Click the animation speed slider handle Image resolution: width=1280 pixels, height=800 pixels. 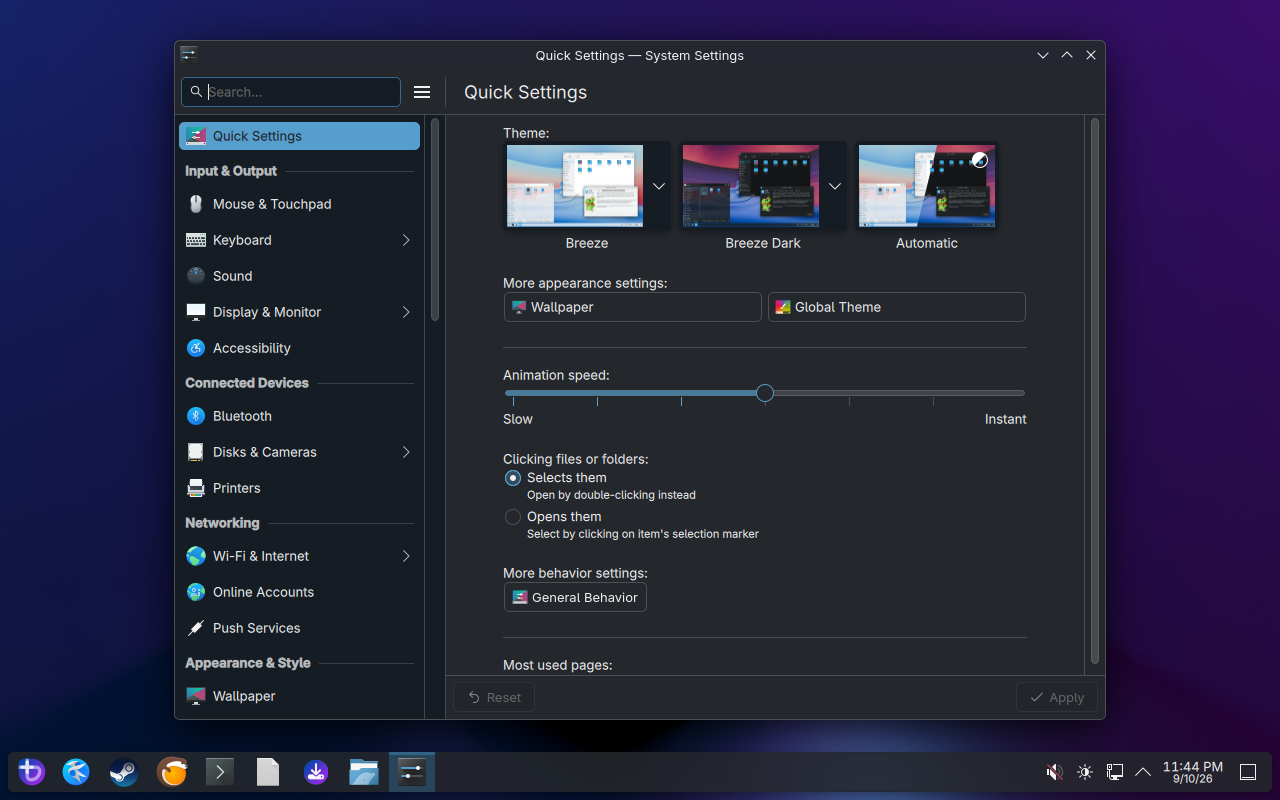pyautogui.click(x=765, y=393)
